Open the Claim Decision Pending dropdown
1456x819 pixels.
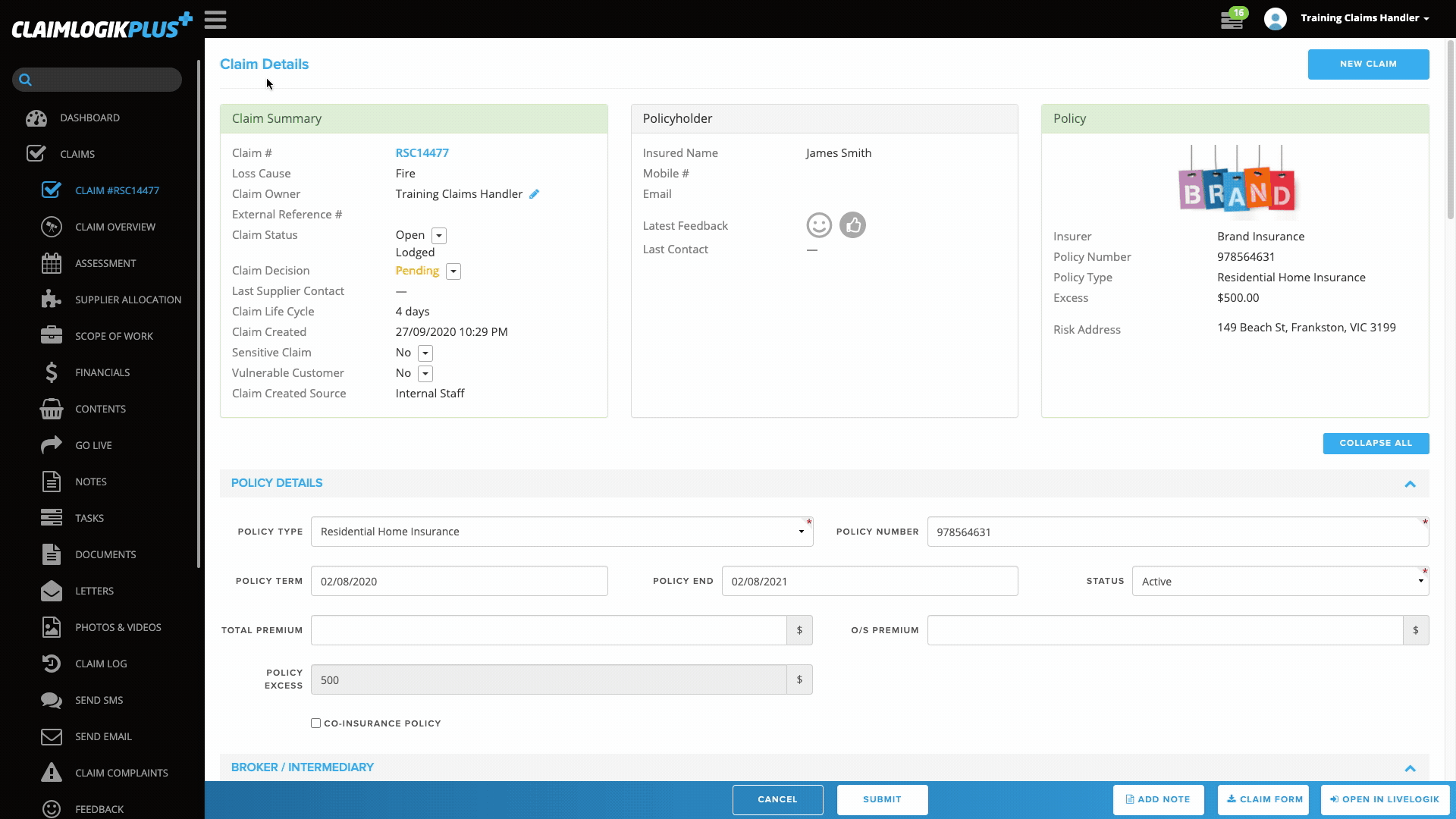[453, 271]
